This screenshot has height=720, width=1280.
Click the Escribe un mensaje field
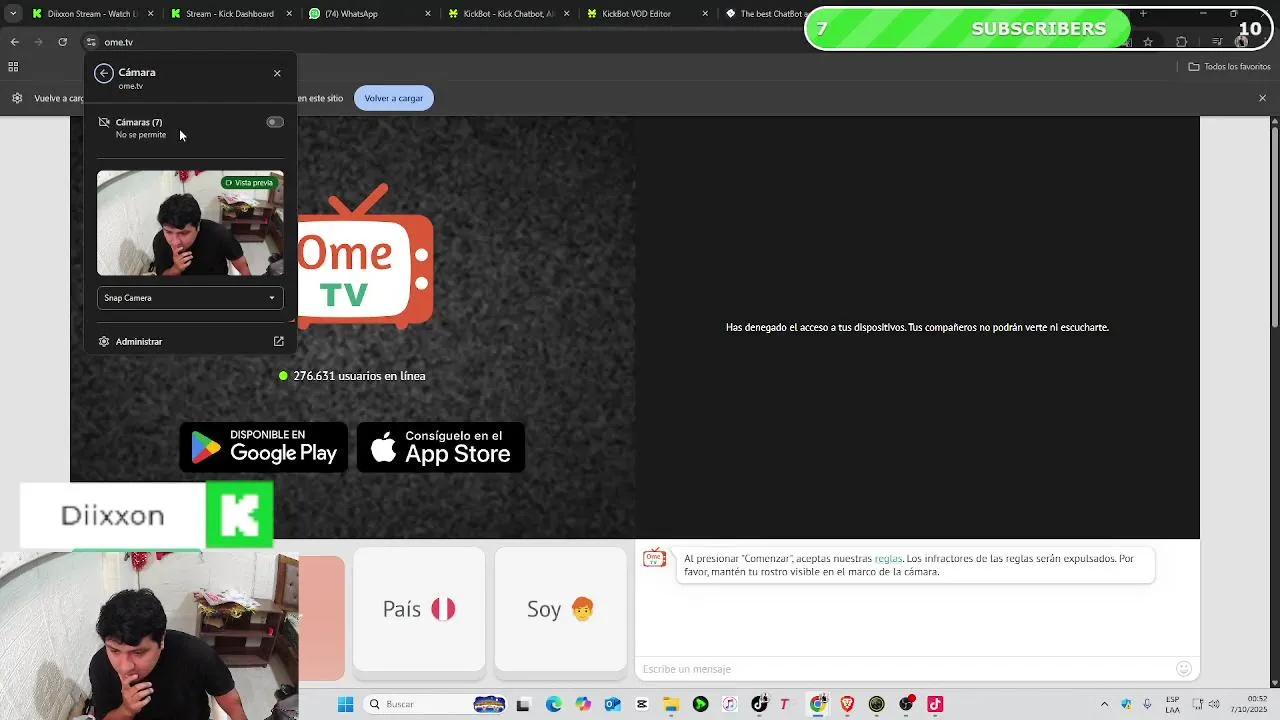pyautogui.click(x=905, y=669)
